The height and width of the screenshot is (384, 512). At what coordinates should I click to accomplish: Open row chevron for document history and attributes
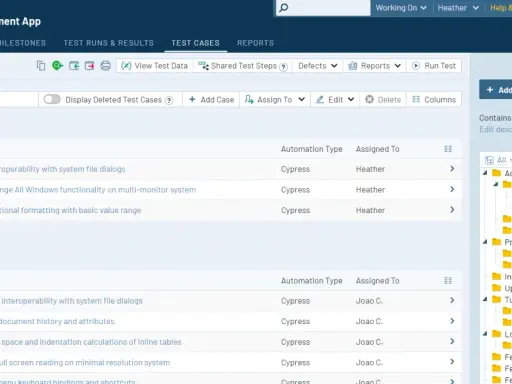(x=452, y=321)
